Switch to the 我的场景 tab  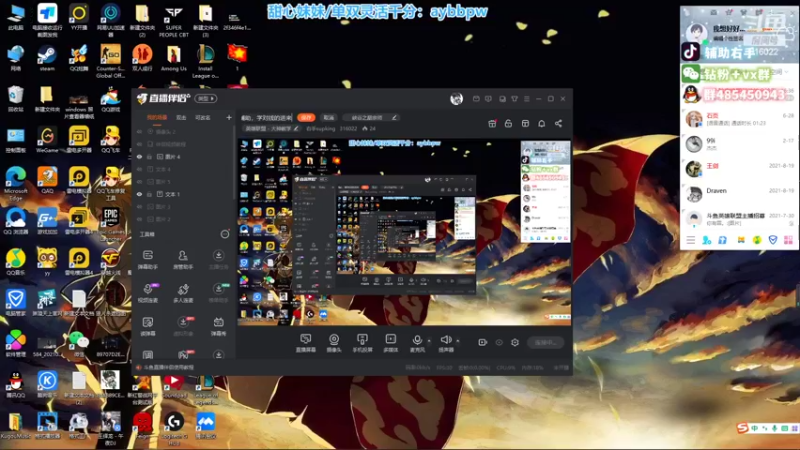click(x=157, y=118)
